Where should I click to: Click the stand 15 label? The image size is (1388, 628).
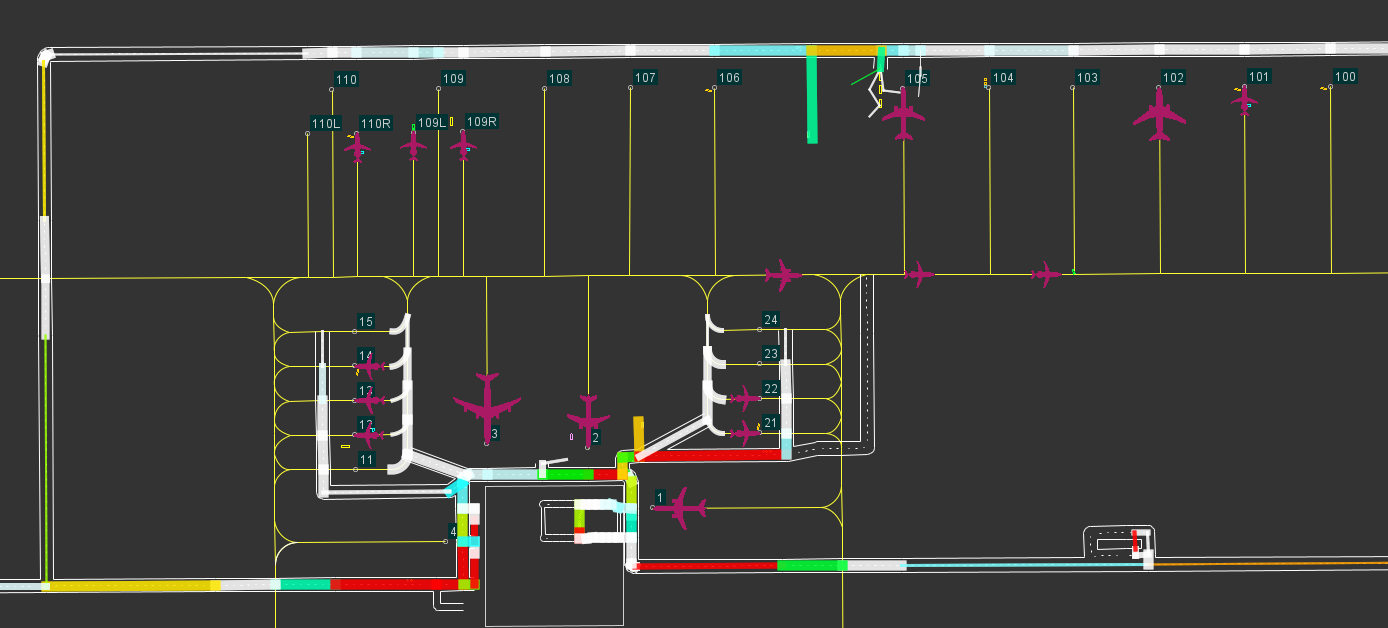coord(366,322)
